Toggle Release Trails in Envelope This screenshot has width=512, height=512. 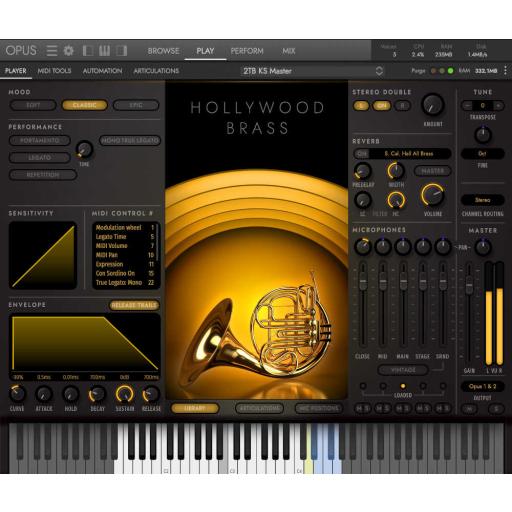click(x=134, y=305)
